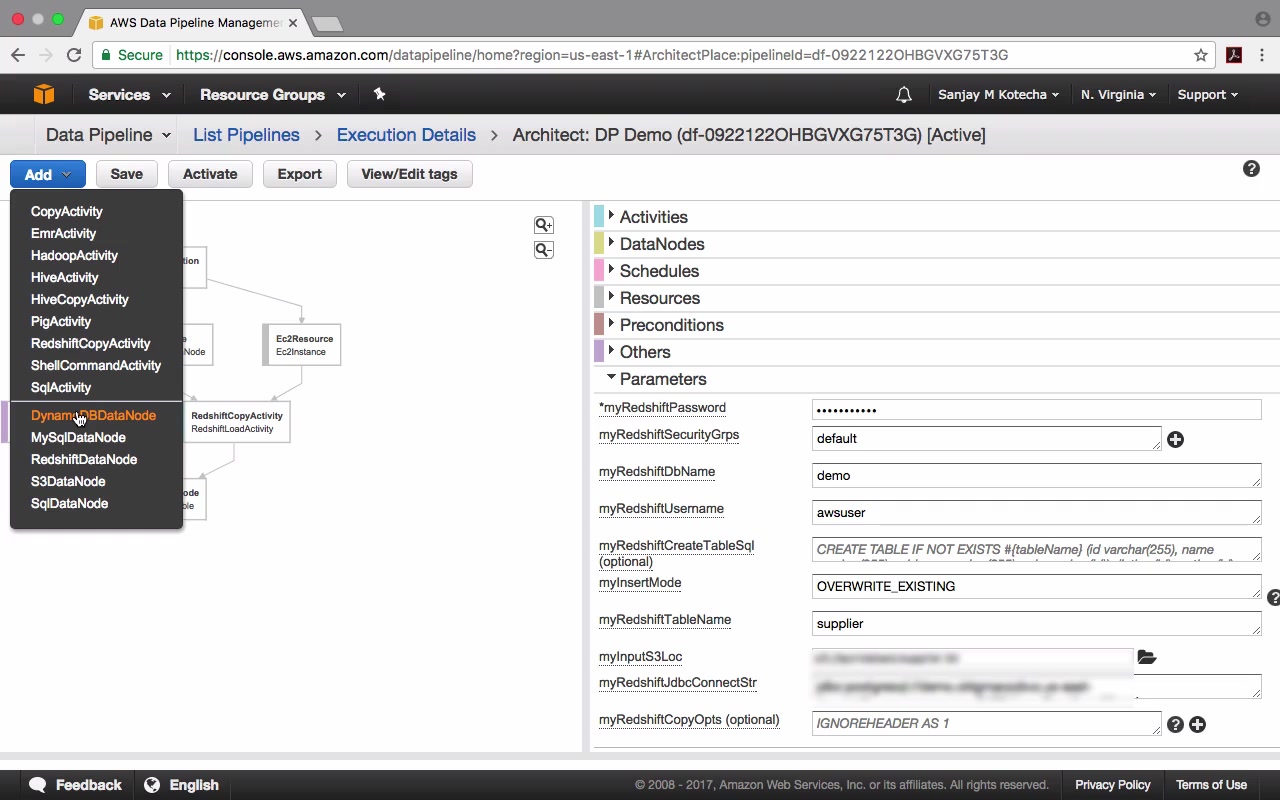Choose ShellCommandActivity from Add menu
Image resolution: width=1280 pixels, height=800 pixels.
[x=95, y=365]
